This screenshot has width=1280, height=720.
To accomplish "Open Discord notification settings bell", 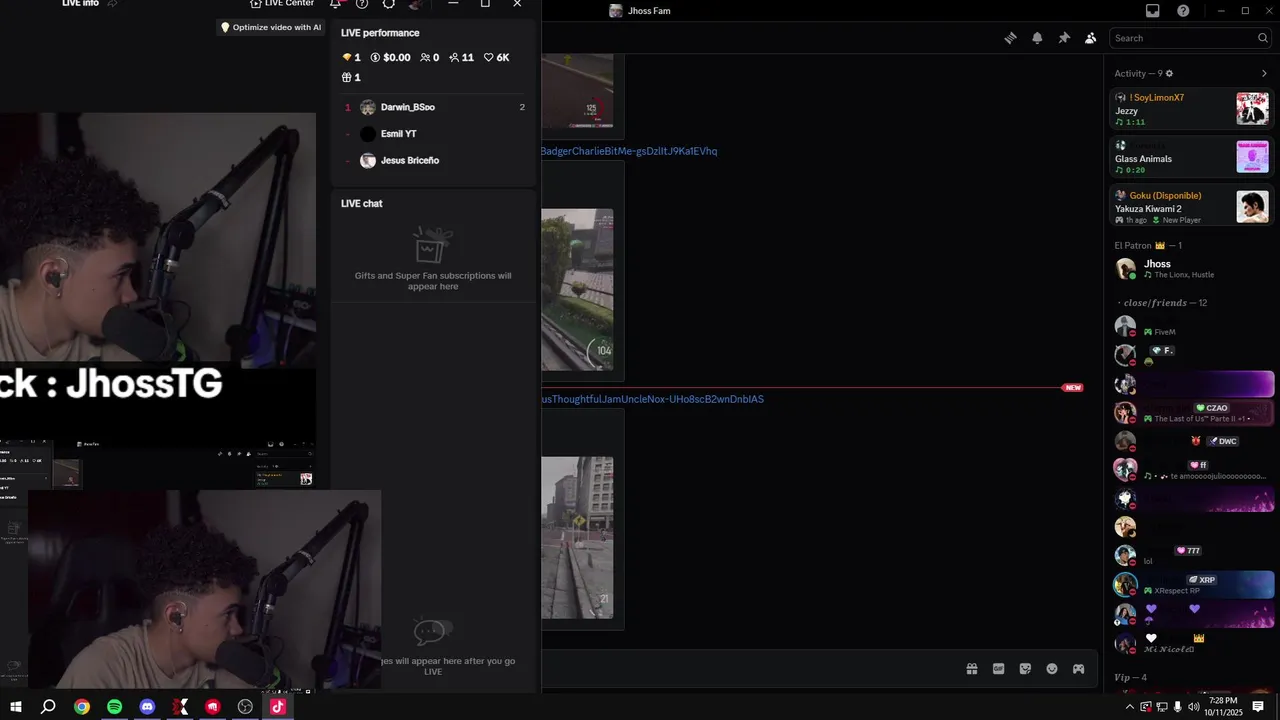I will [x=1037, y=38].
